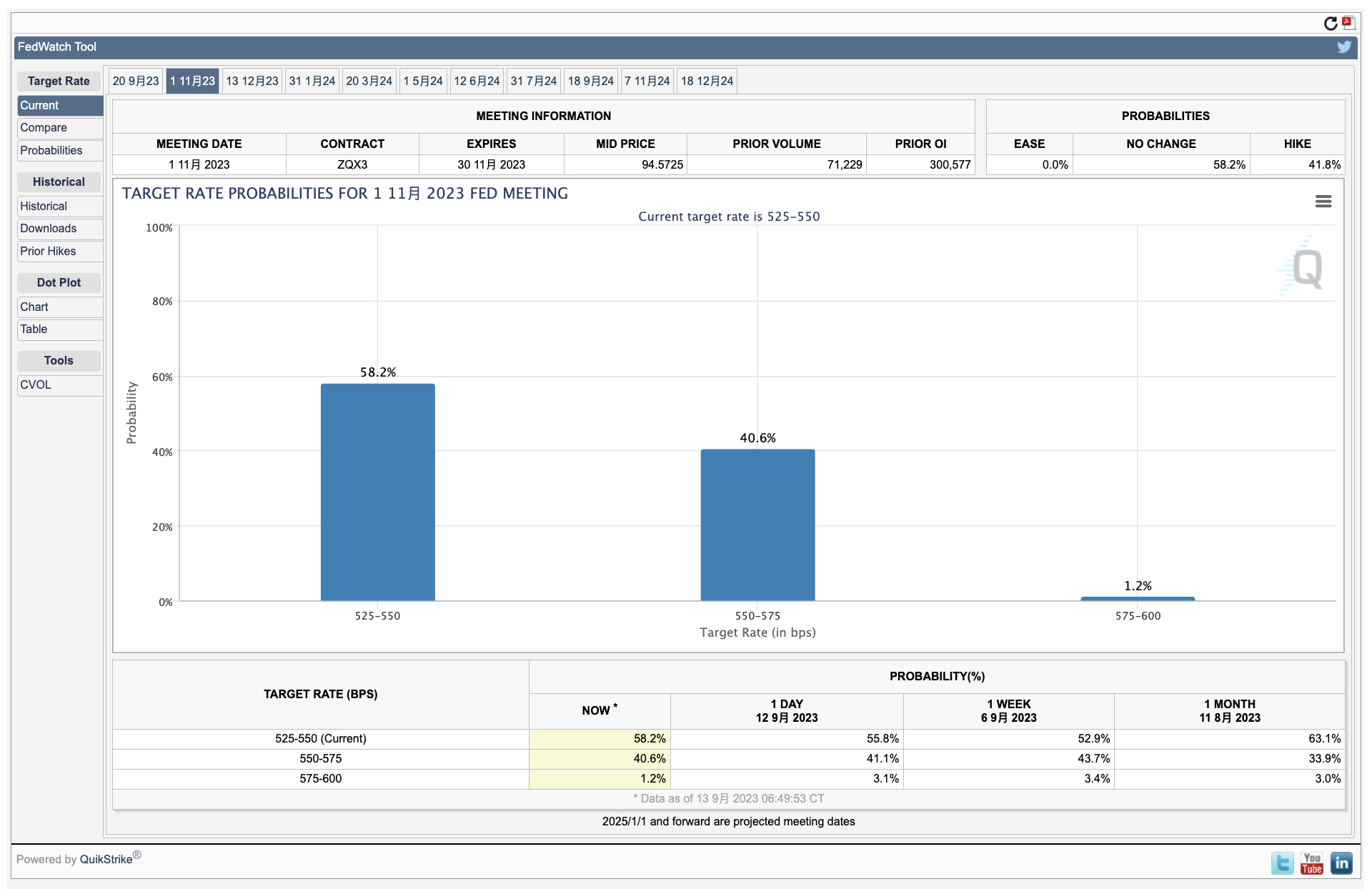Click the QuikStrike link in footer
The height and width of the screenshot is (889, 1372).
click(x=106, y=860)
